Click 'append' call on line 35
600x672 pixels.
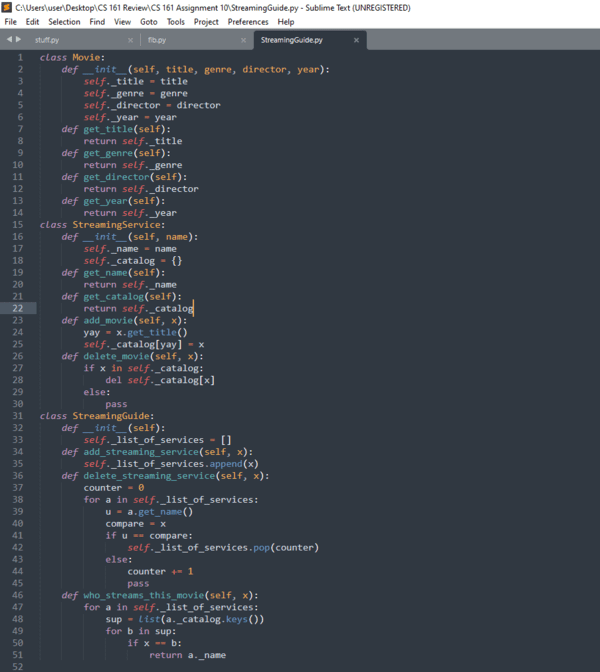[x=226, y=464]
